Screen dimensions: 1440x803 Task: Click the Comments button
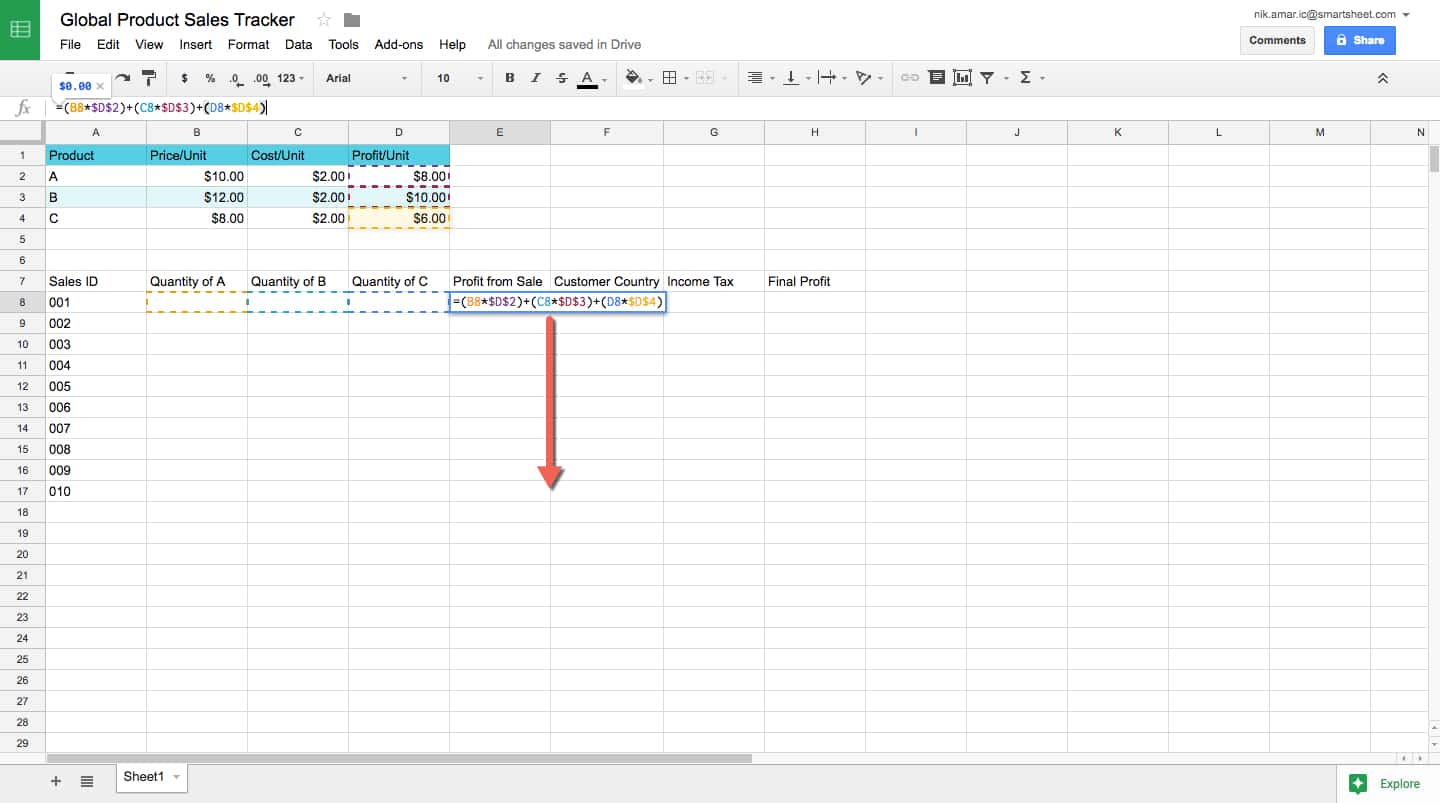pyautogui.click(x=1277, y=40)
